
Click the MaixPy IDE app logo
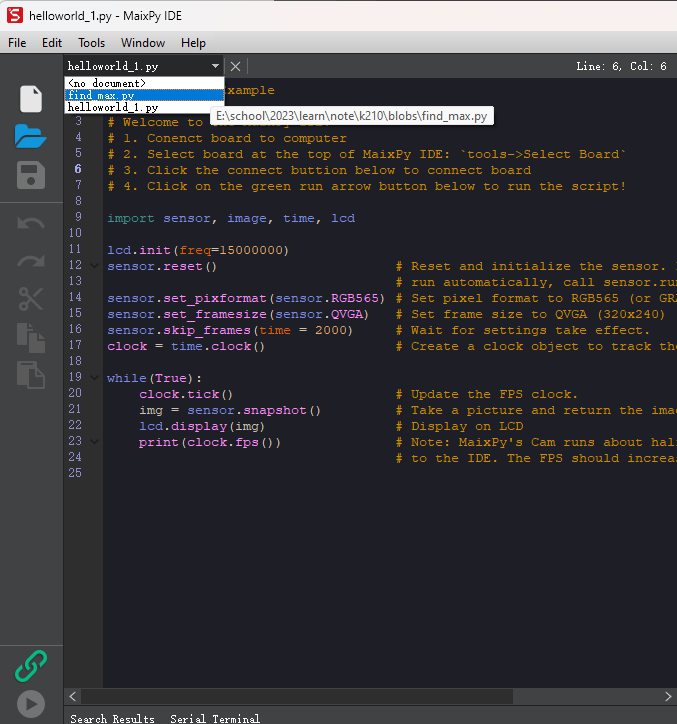click(x=15, y=15)
